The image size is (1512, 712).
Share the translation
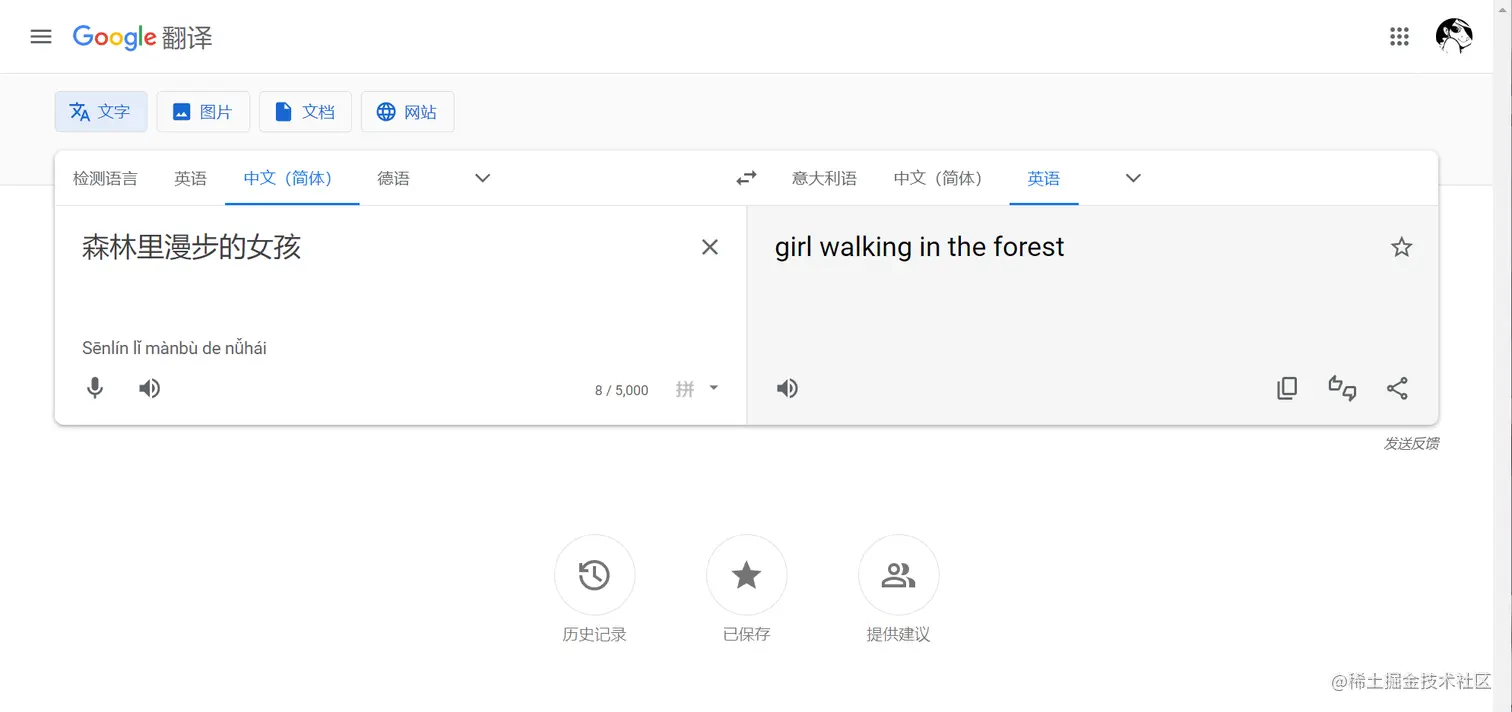(x=1397, y=388)
